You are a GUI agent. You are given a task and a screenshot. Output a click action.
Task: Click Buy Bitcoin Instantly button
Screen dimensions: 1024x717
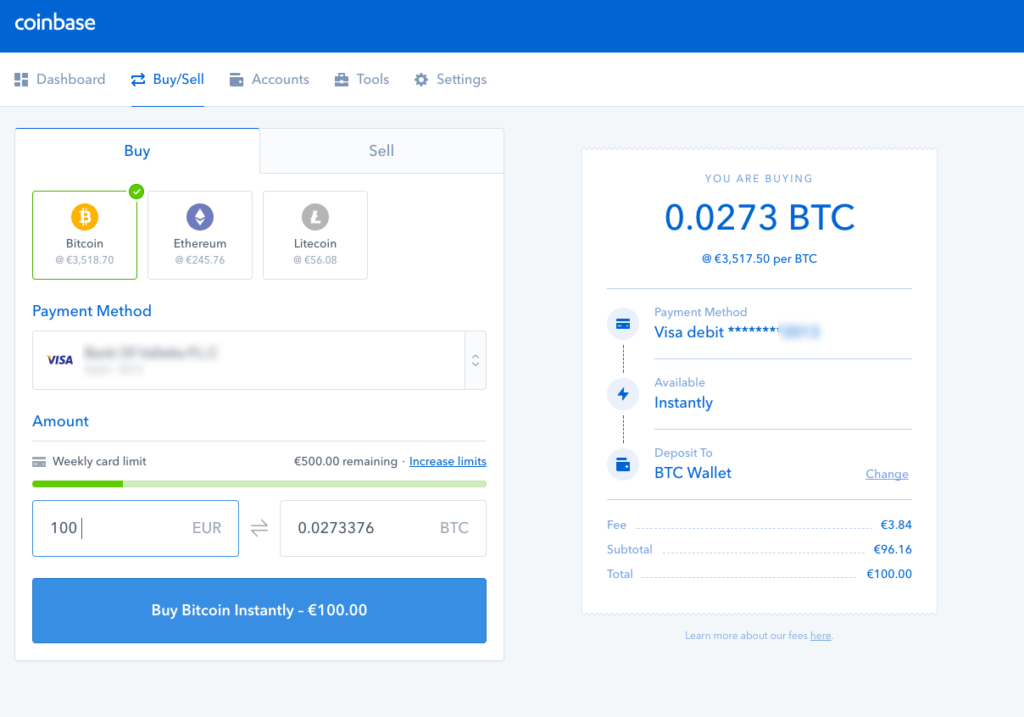(x=259, y=611)
